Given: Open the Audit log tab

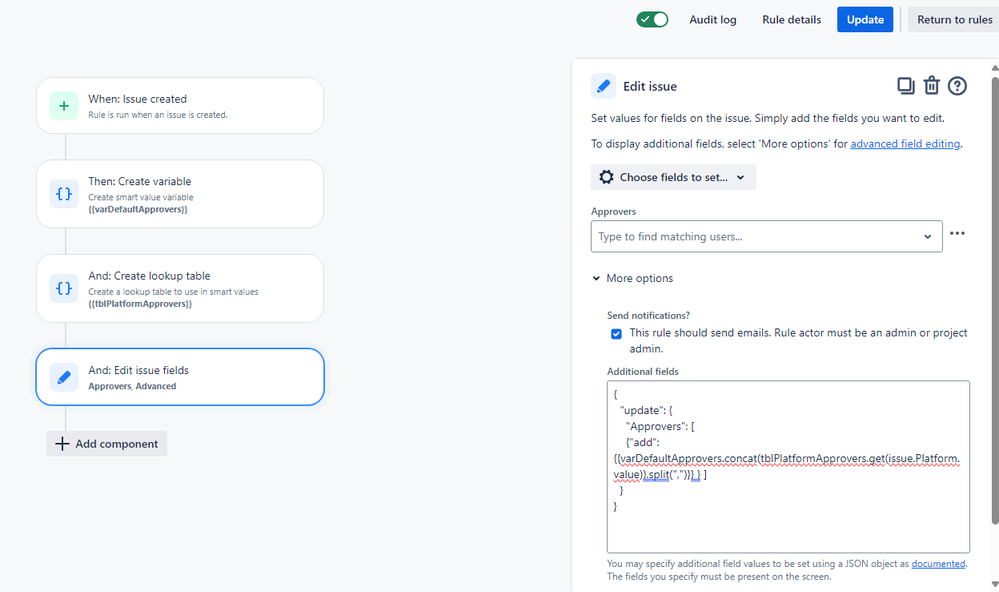Looking at the screenshot, I should click(x=712, y=20).
